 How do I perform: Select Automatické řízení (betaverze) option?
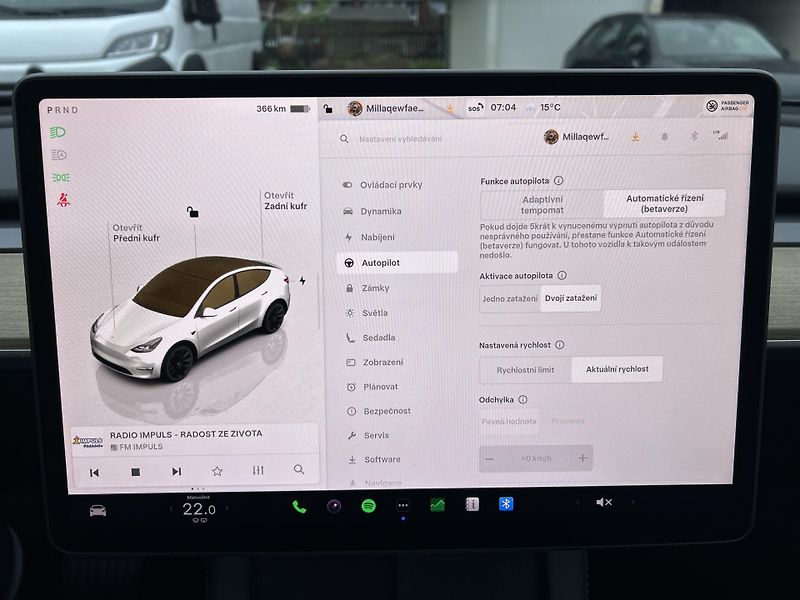click(x=664, y=204)
